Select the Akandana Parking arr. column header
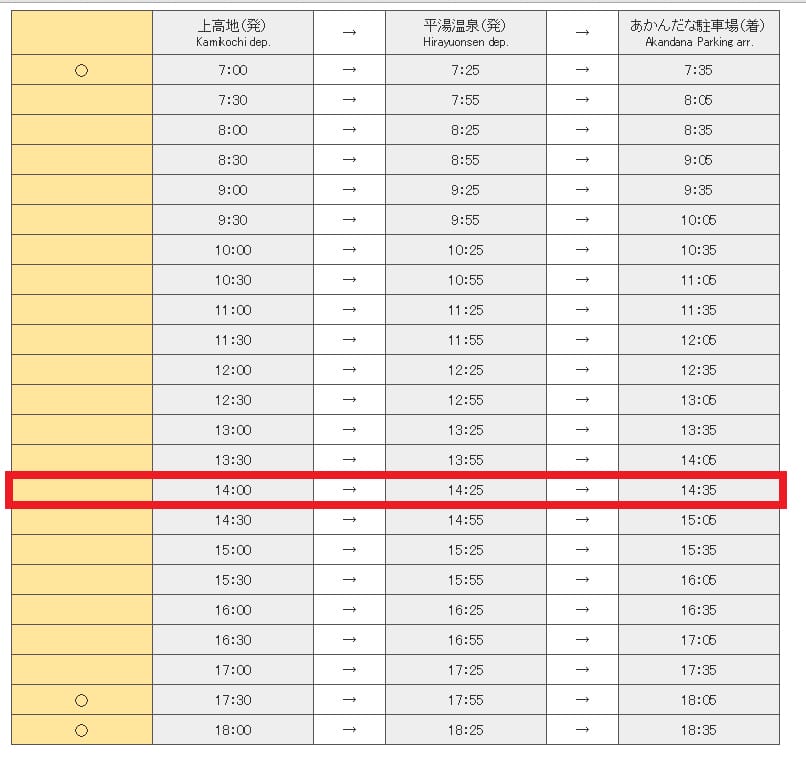This screenshot has height=766, width=806. tap(699, 32)
